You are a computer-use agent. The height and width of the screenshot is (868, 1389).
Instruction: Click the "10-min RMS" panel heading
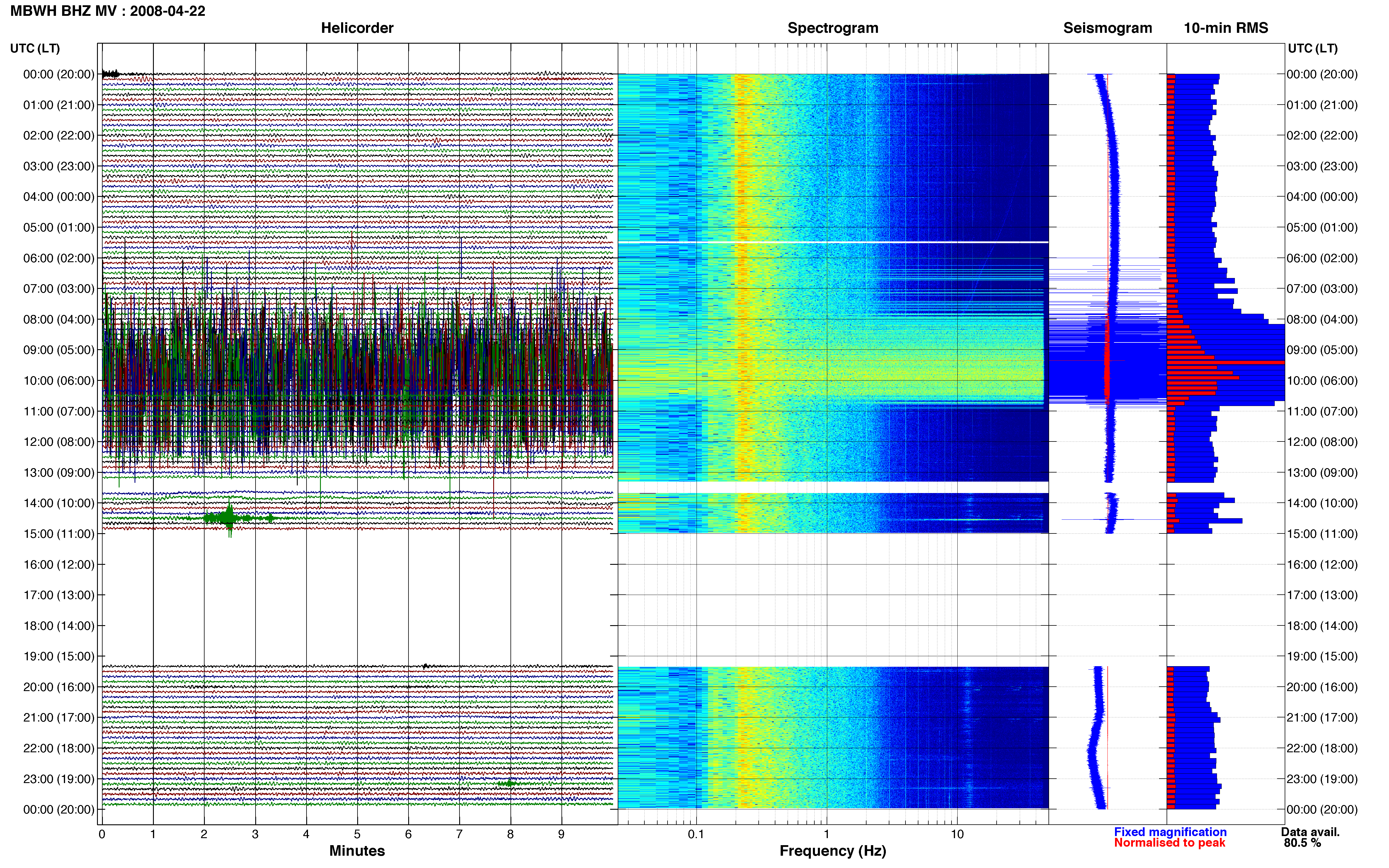[1226, 28]
